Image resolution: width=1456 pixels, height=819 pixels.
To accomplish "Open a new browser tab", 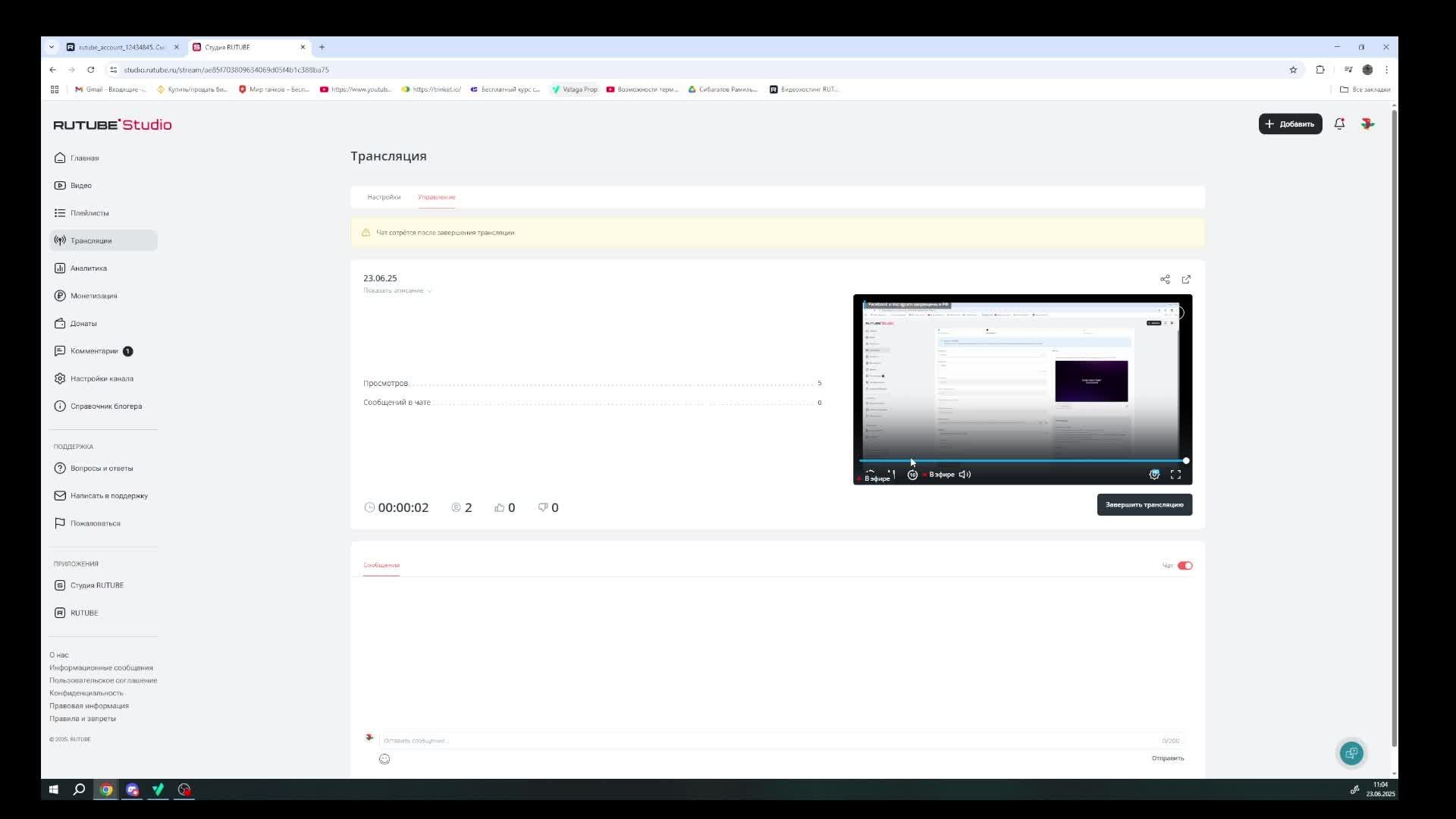I will click(322, 47).
